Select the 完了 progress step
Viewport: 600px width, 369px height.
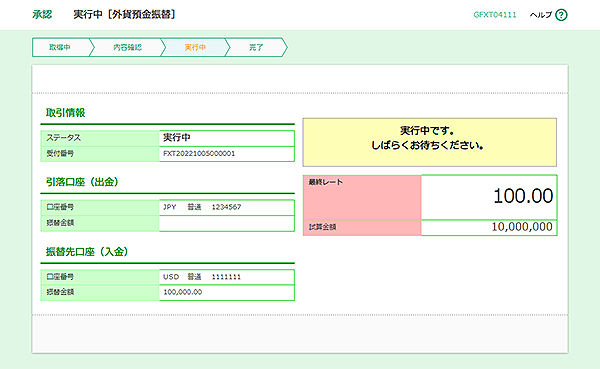tap(256, 47)
